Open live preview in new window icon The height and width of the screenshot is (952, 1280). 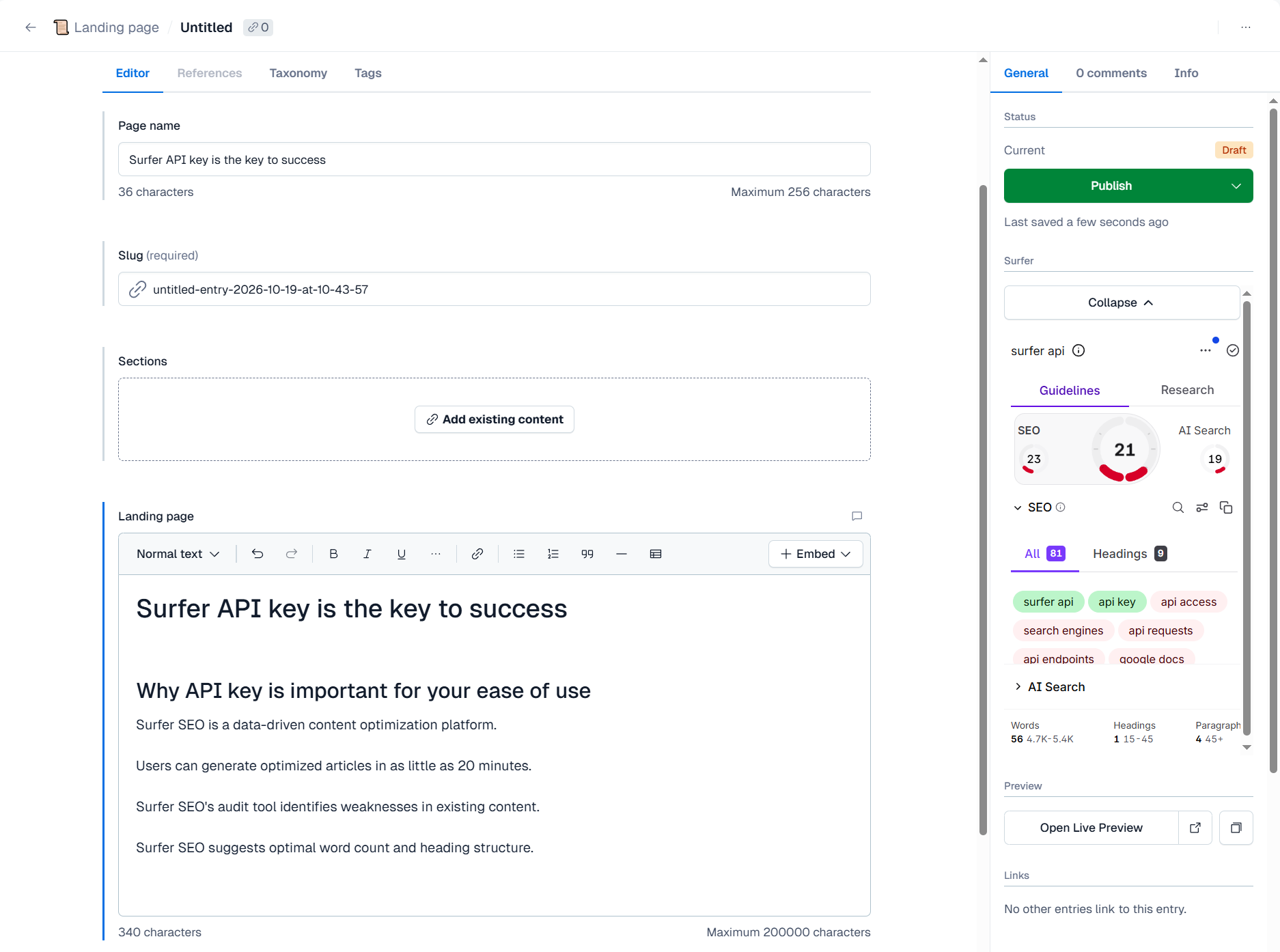tap(1195, 828)
